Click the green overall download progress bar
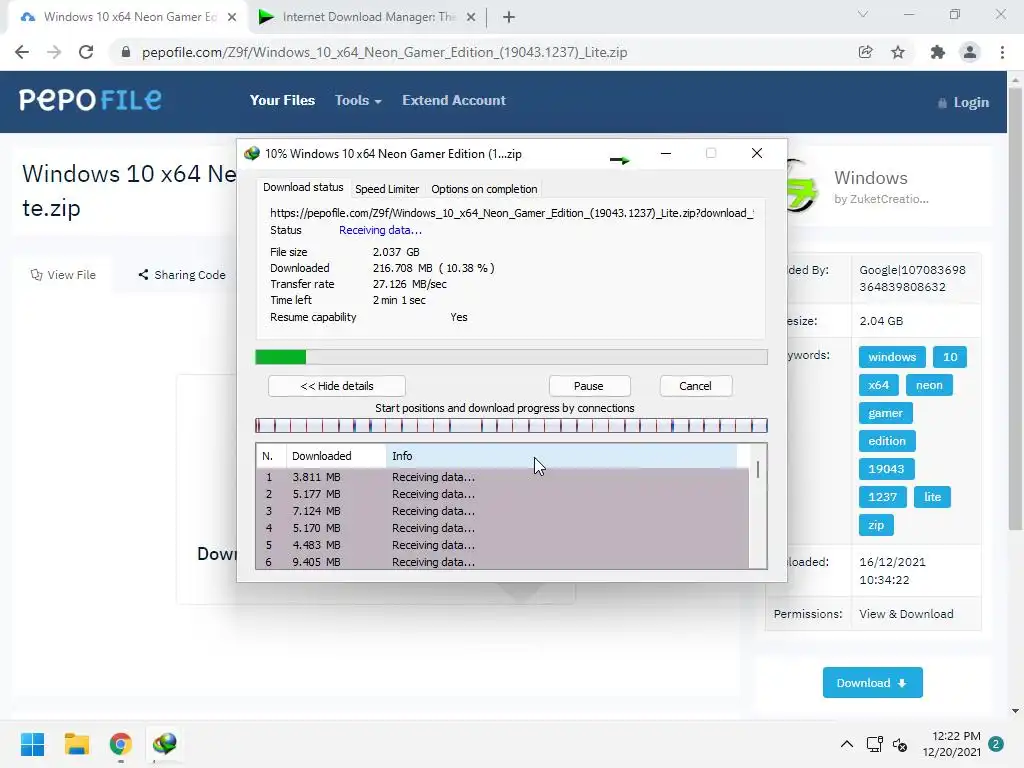Screen dimensions: 1024x768 pyautogui.click(x=511, y=357)
